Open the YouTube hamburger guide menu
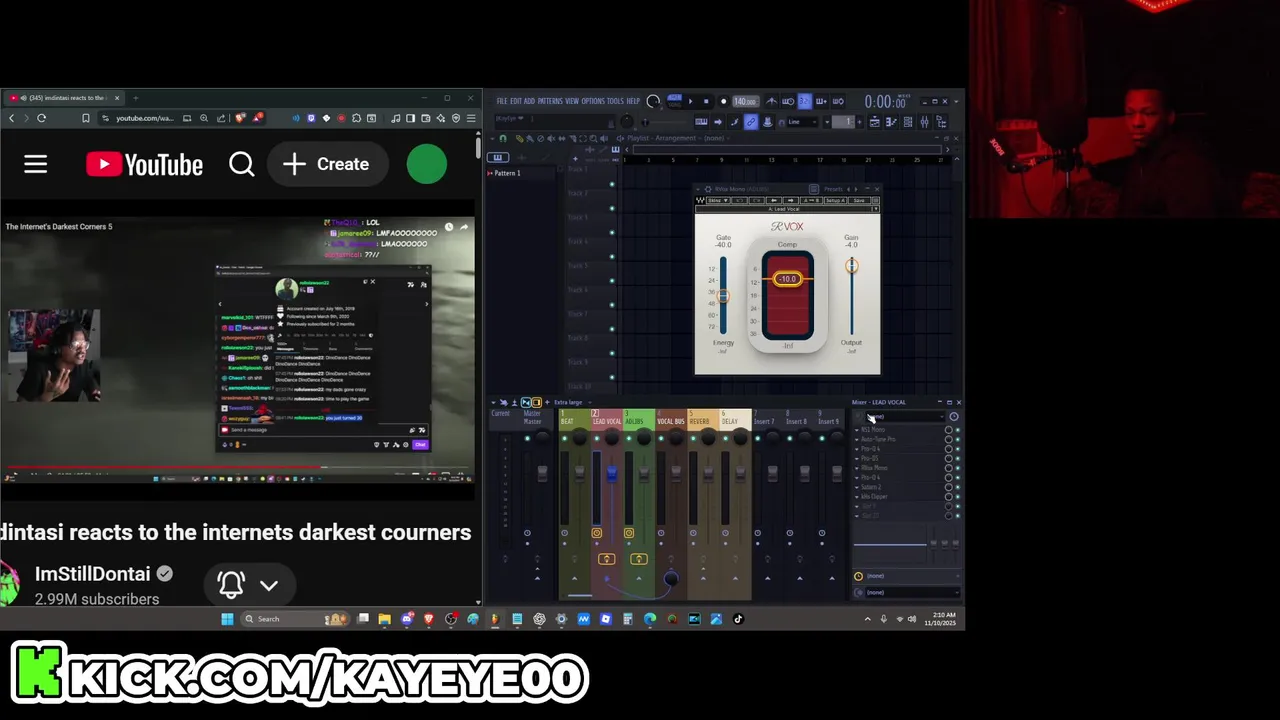 coord(35,164)
